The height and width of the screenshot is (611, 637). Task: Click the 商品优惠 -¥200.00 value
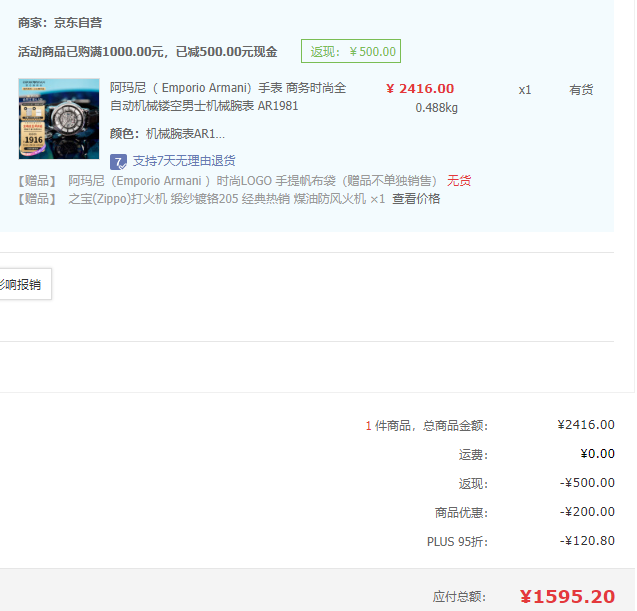click(587, 511)
